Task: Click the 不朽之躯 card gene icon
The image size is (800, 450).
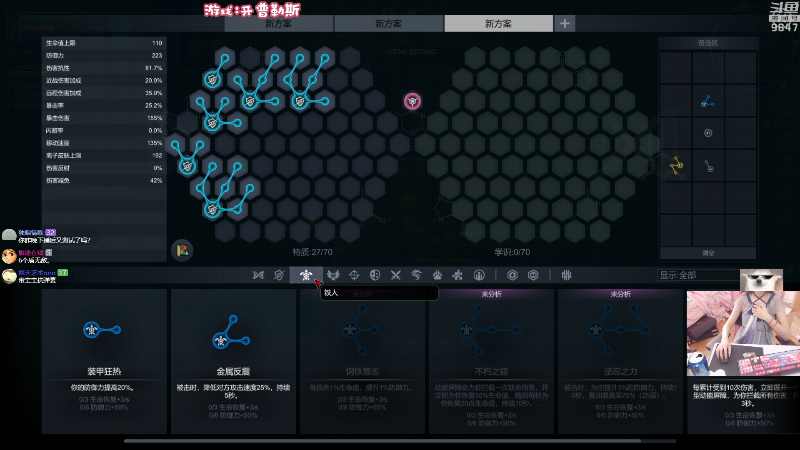Action: (489, 330)
